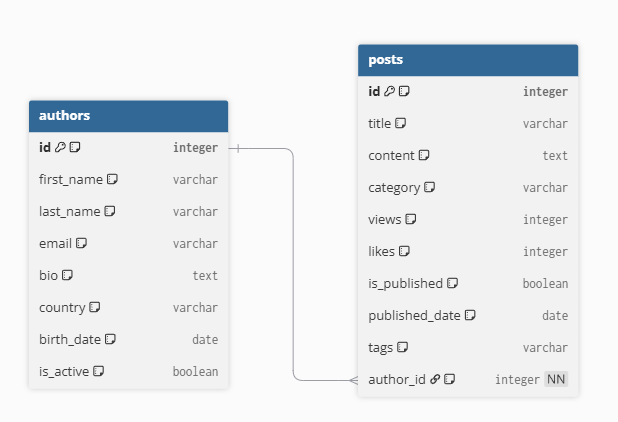Click the note icon beside posts tags
This screenshot has height=422, width=618.
(x=402, y=347)
